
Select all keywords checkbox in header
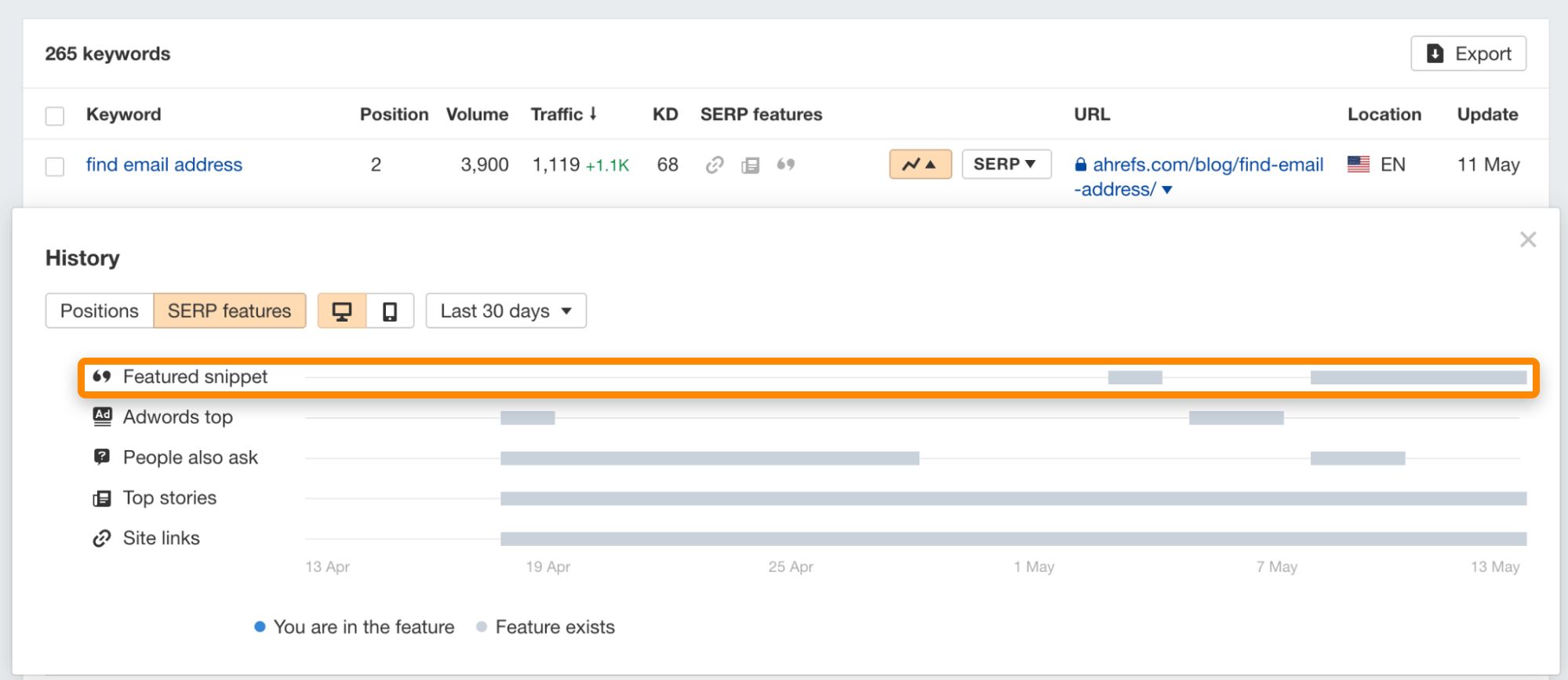55,116
